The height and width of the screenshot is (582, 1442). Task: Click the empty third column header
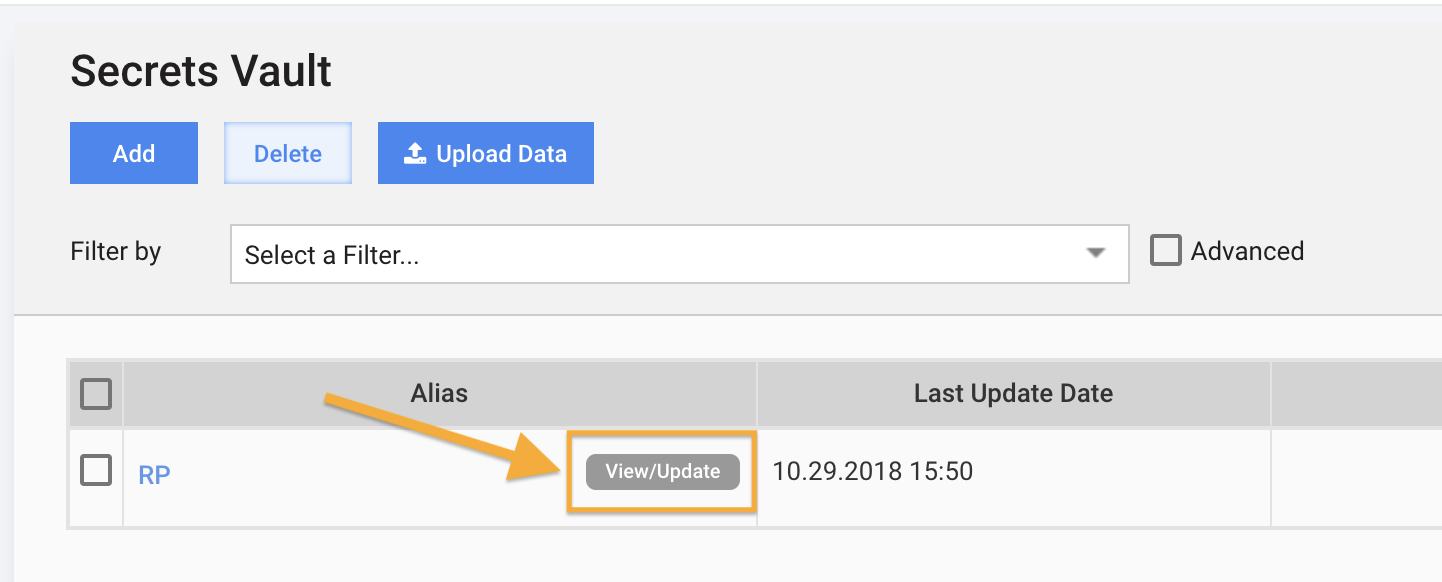click(1357, 393)
